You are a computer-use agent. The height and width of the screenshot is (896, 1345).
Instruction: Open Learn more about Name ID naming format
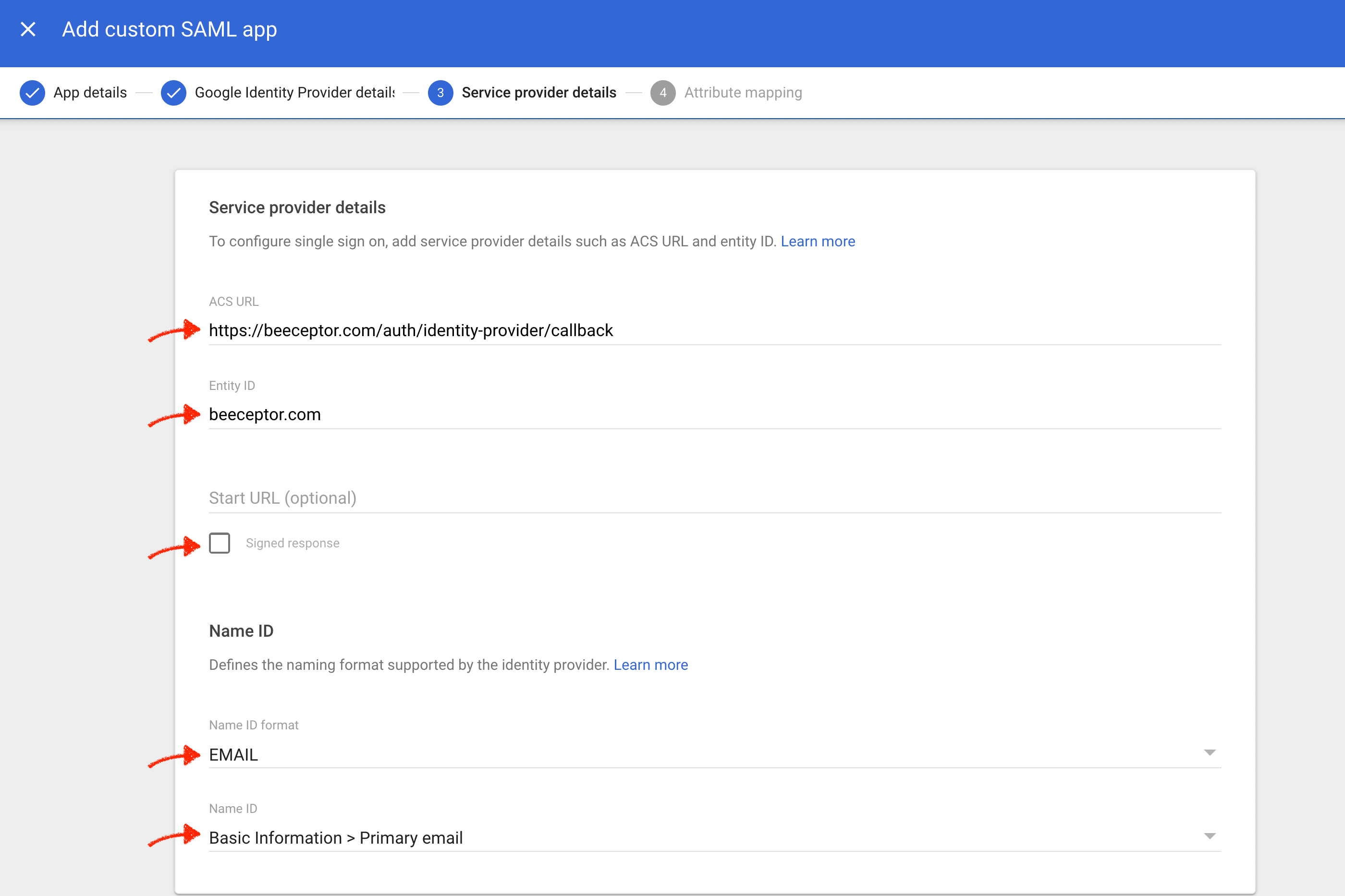click(x=650, y=665)
